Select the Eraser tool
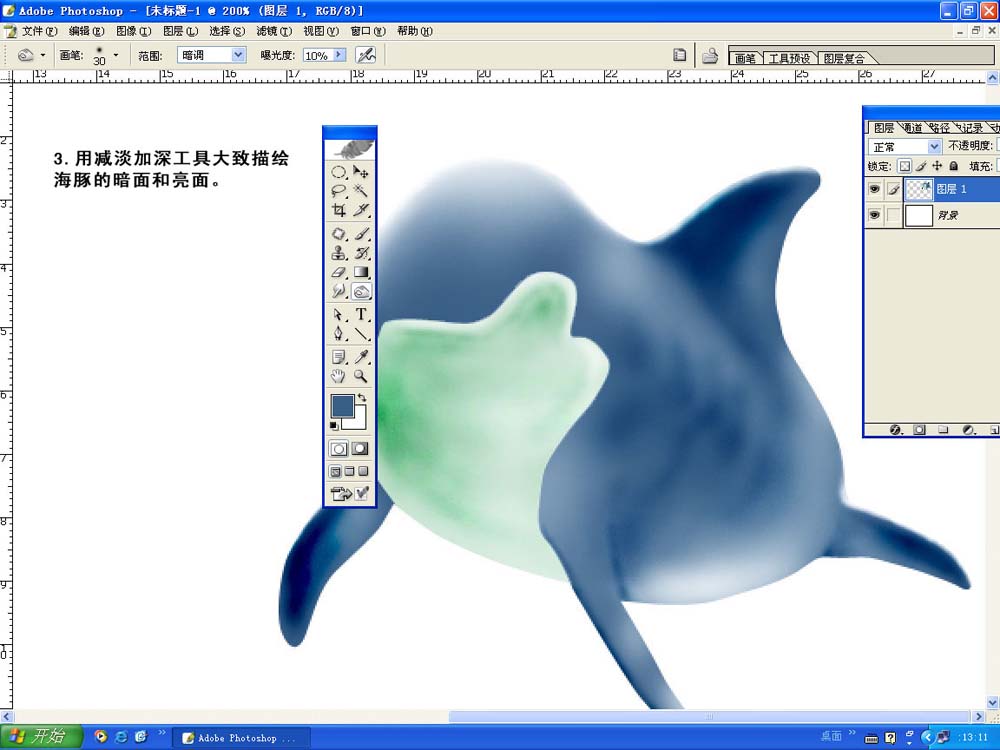Screen dimensions: 1000x750 pyautogui.click(x=339, y=272)
